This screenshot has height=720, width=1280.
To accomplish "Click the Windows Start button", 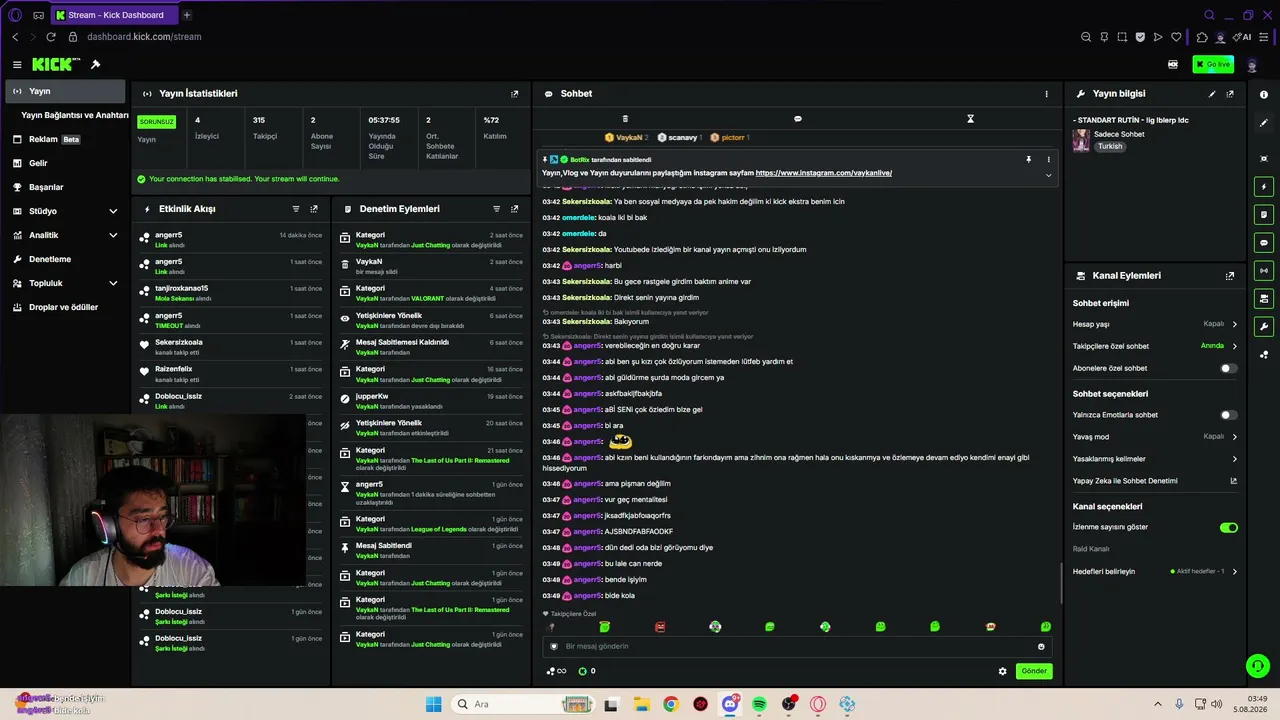I will pos(433,704).
